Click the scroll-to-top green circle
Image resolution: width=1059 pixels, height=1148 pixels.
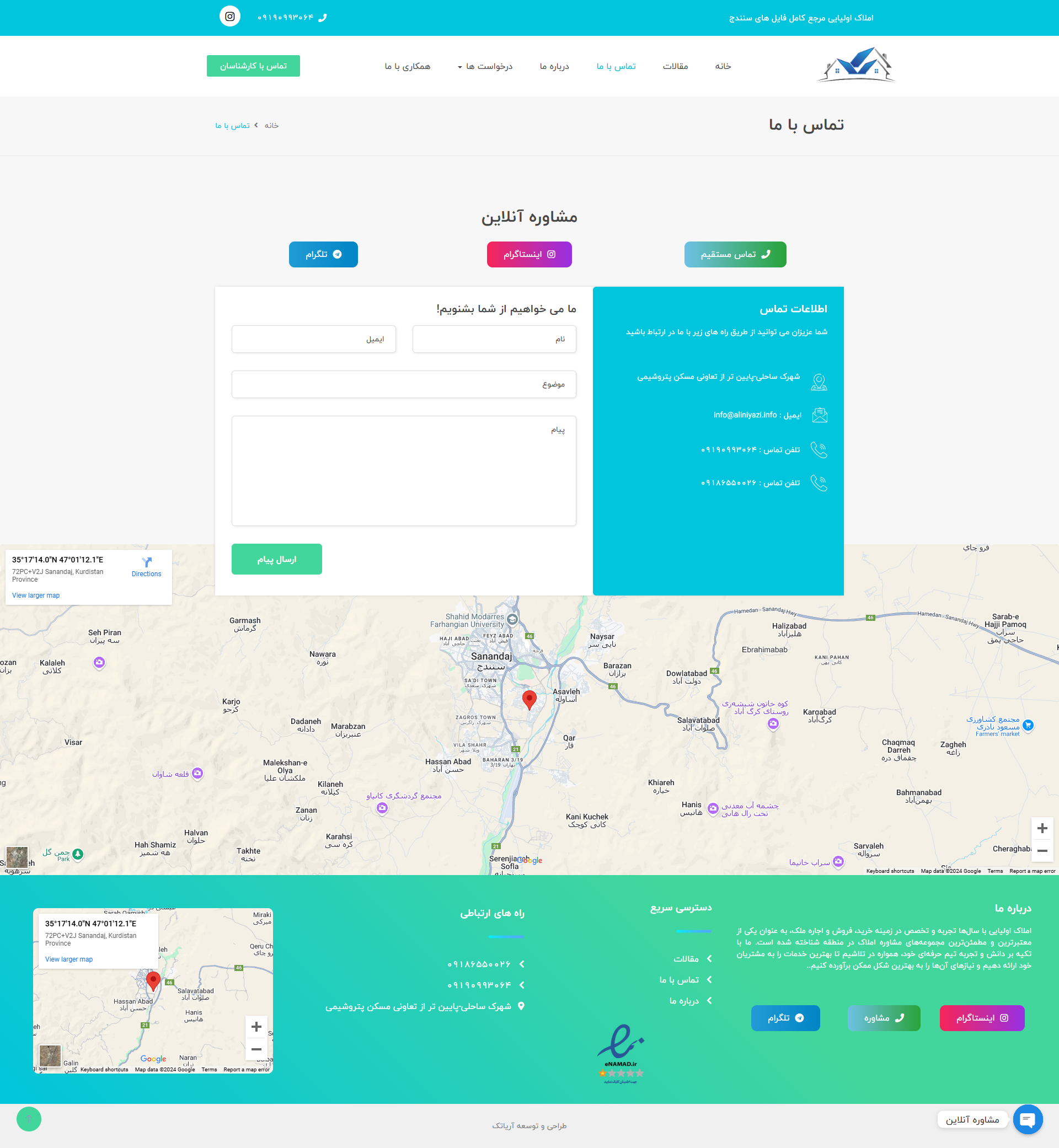tap(29, 1119)
